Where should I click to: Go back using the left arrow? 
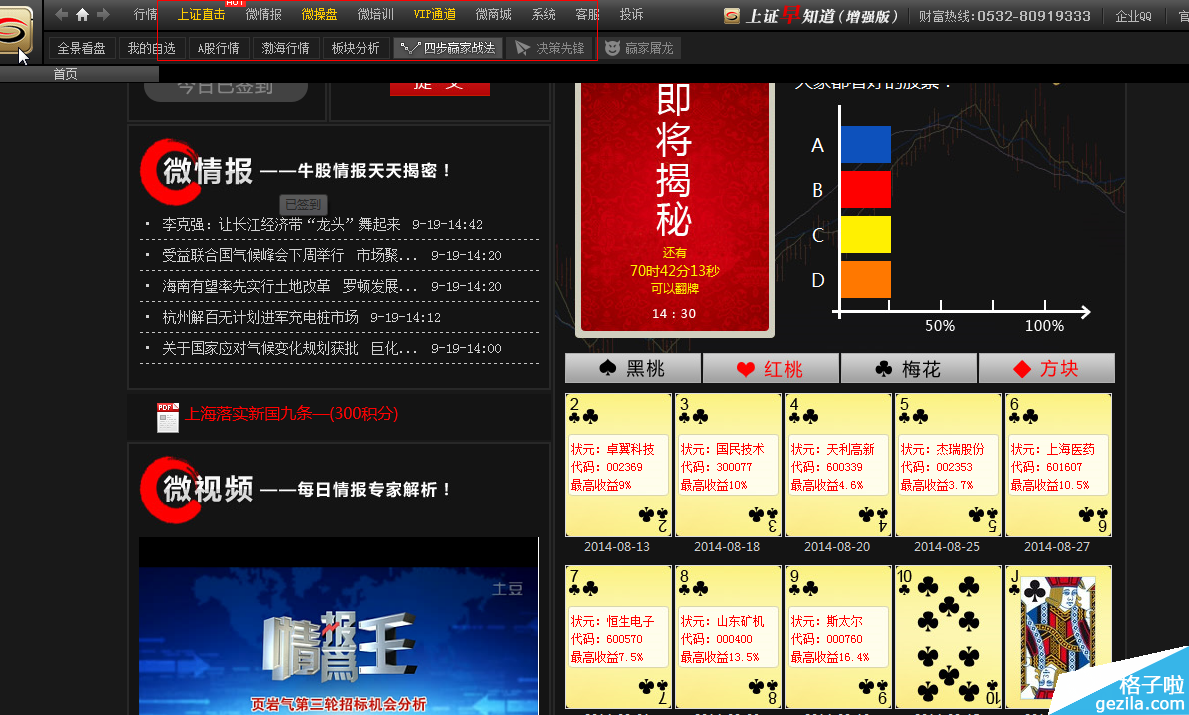coord(62,15)
